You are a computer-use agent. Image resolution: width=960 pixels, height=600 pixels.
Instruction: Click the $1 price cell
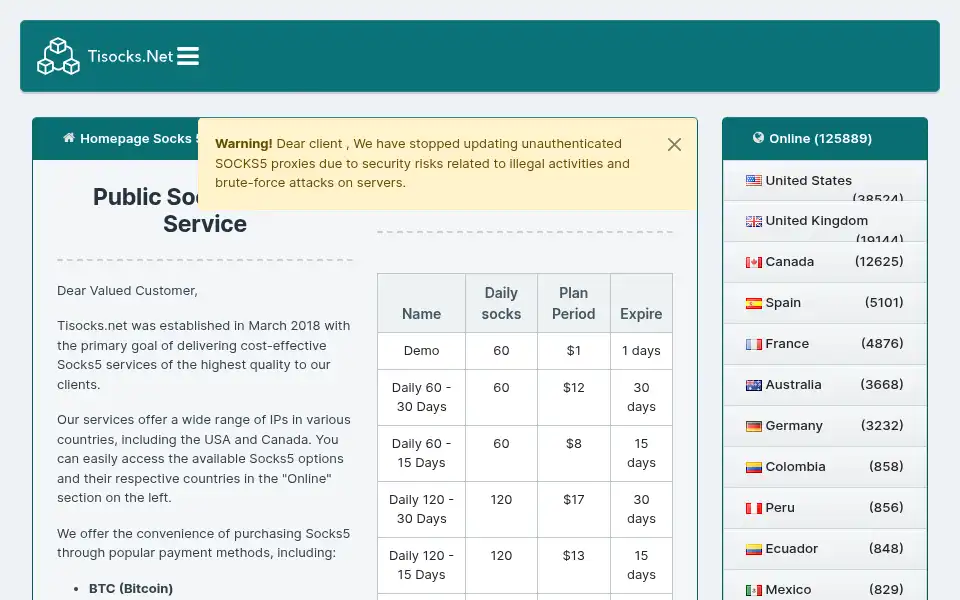(x=573, y=351)
